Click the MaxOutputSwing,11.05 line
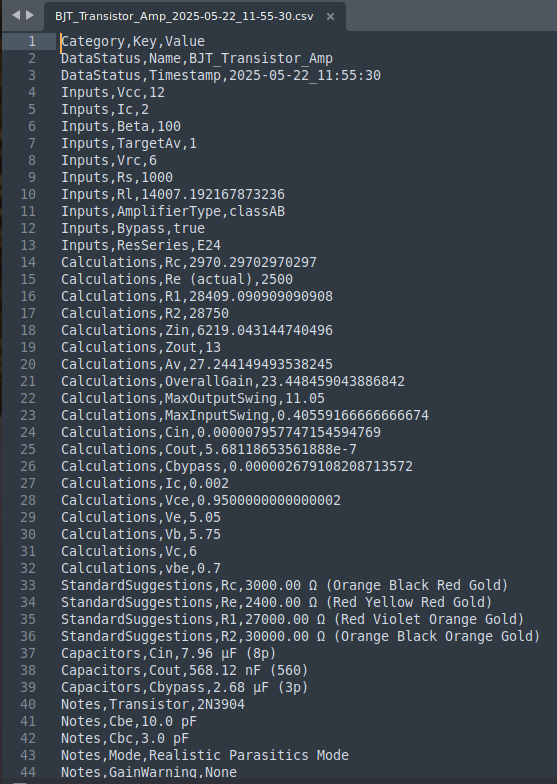Image resolution: width=557 pixels, height=784 pixels. point(192,398)
